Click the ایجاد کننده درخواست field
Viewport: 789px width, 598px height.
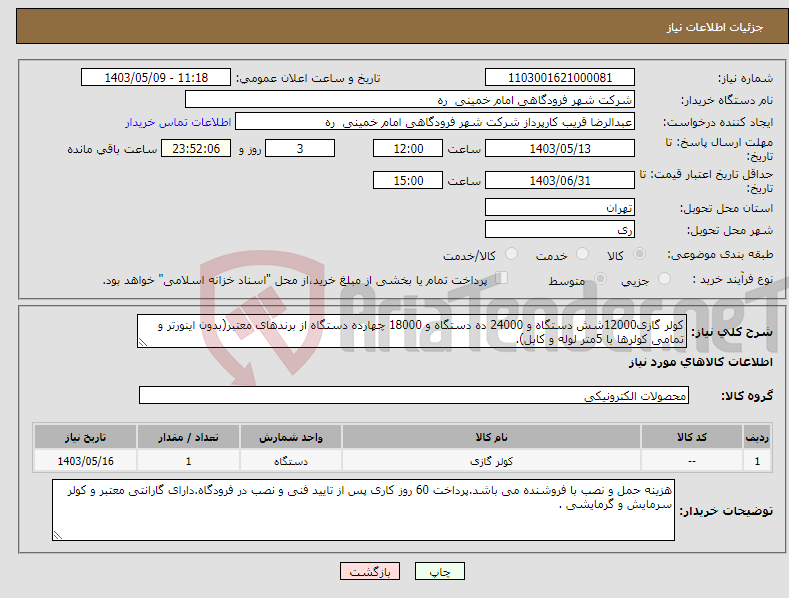[x=435, y=122]
